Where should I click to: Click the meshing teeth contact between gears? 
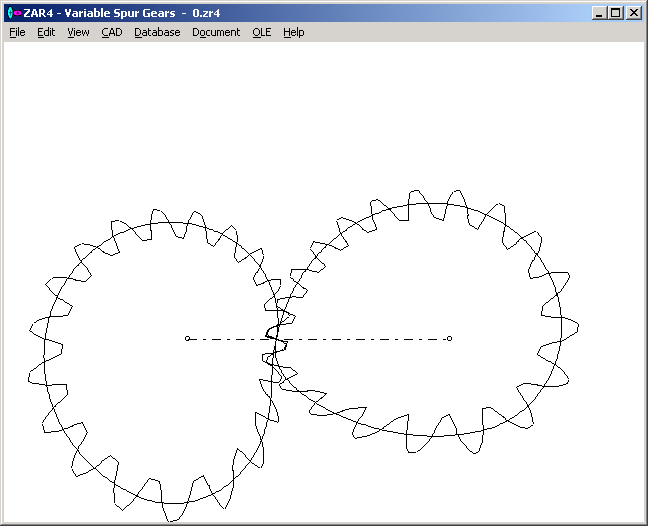tap(275, 339)
